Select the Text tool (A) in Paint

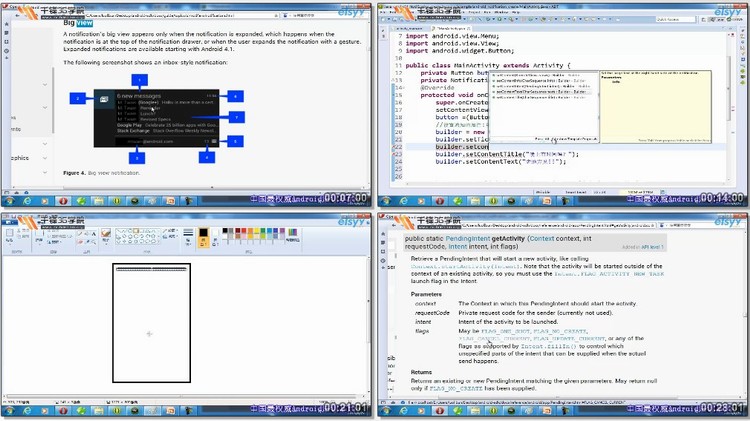coord(94,233)
